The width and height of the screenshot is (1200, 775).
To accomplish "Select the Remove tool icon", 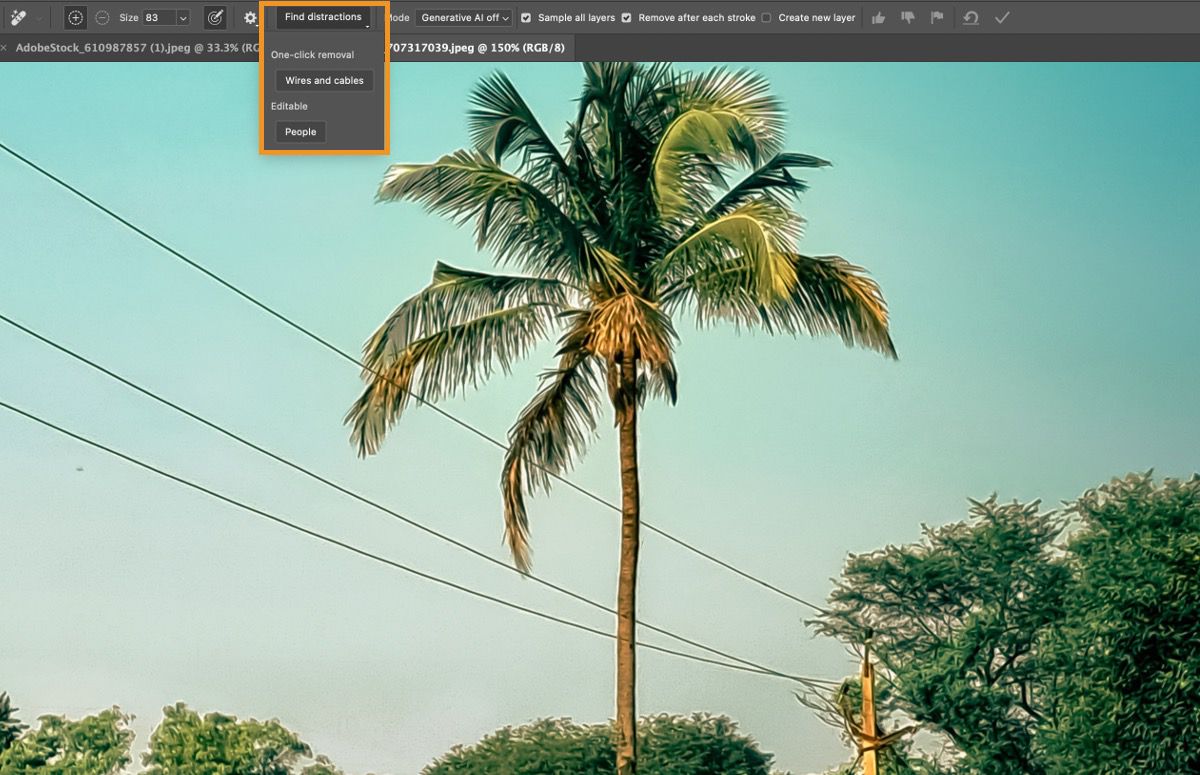I will tap(18, 17).
